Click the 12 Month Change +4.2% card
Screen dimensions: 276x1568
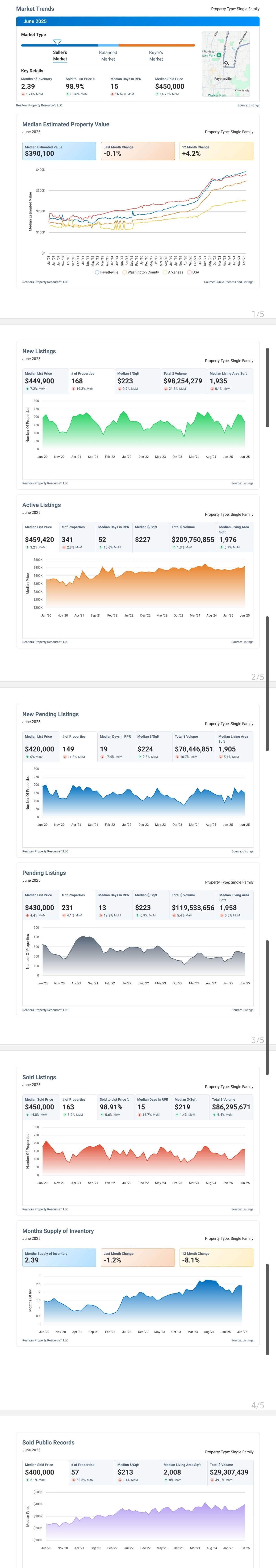(x=216, y=151)
